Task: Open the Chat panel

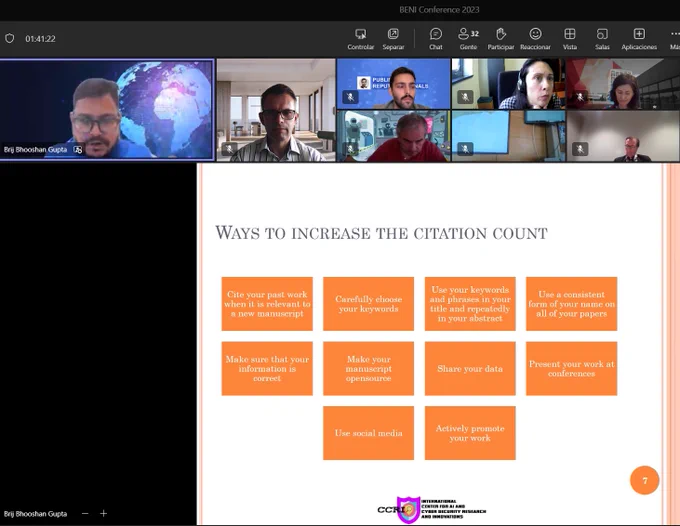Action: [x=435, y=39]
